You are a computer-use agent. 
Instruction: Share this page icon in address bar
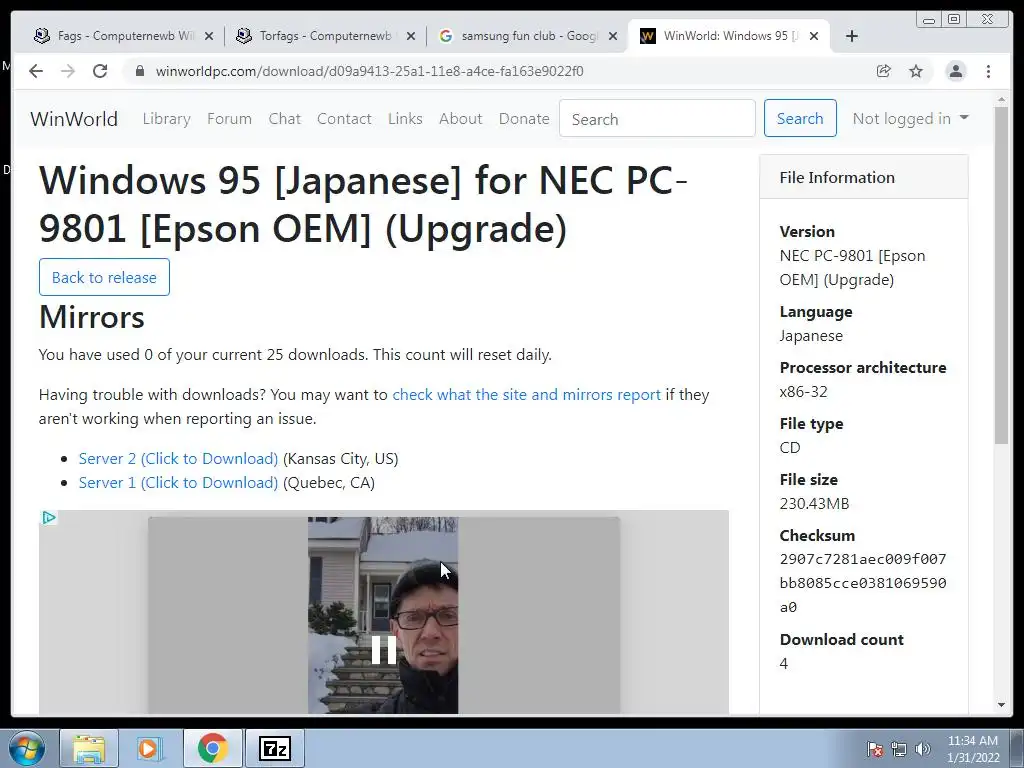pyautogui.click(x=884, y=71)
